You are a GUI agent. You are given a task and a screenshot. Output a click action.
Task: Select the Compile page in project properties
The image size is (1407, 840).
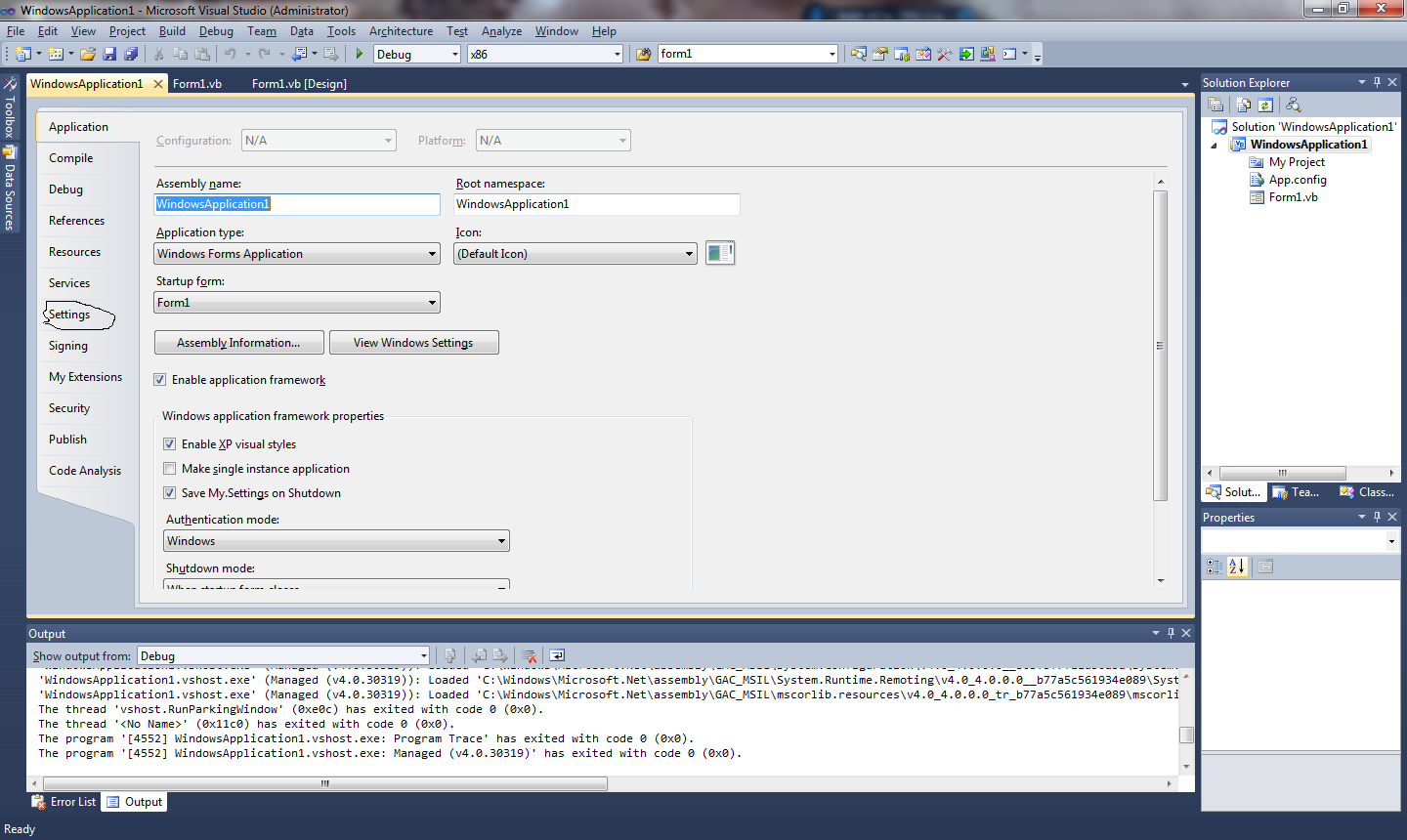tap(71, 158)
